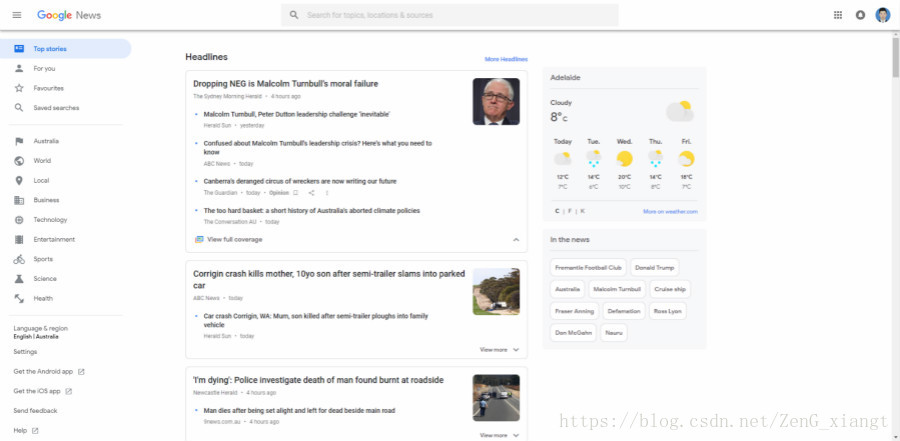
Task: Click the Send feedback link
Action: (36, 411)
